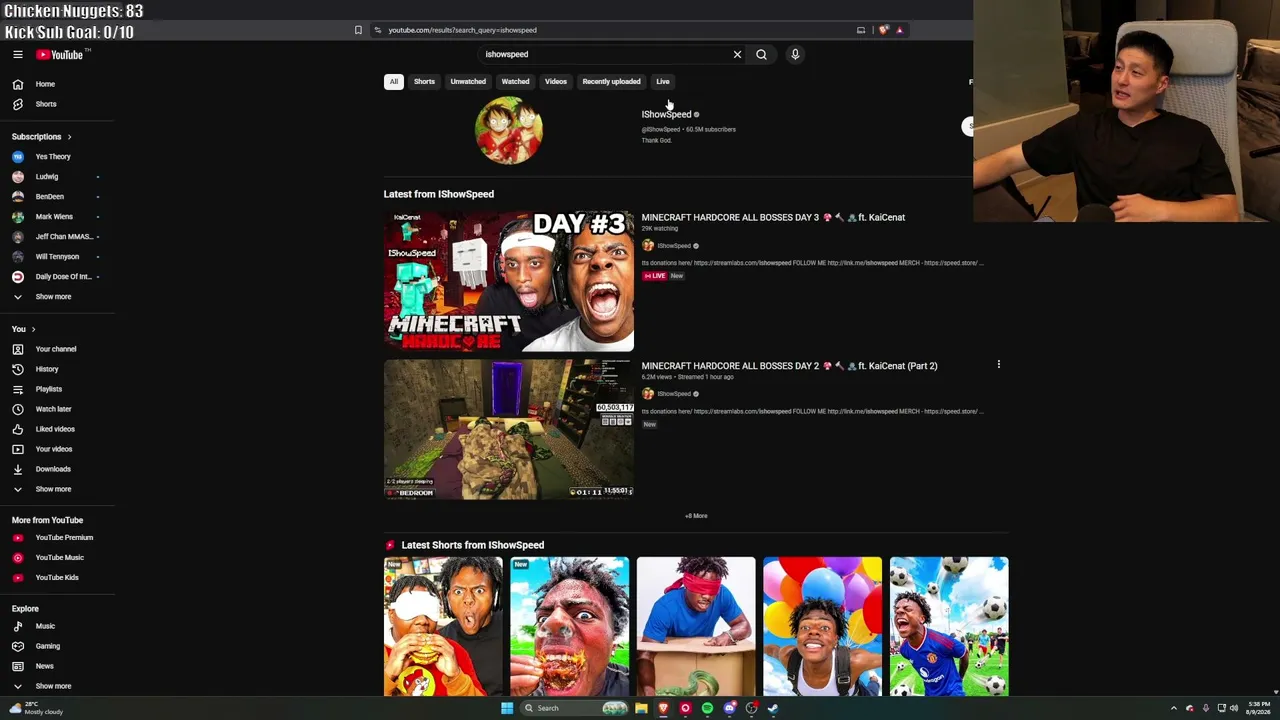The height and width of the screenshot is (720, 1280).
Task: Open the Minecraft Hardcore Day 2 video title
Action: 789,366
